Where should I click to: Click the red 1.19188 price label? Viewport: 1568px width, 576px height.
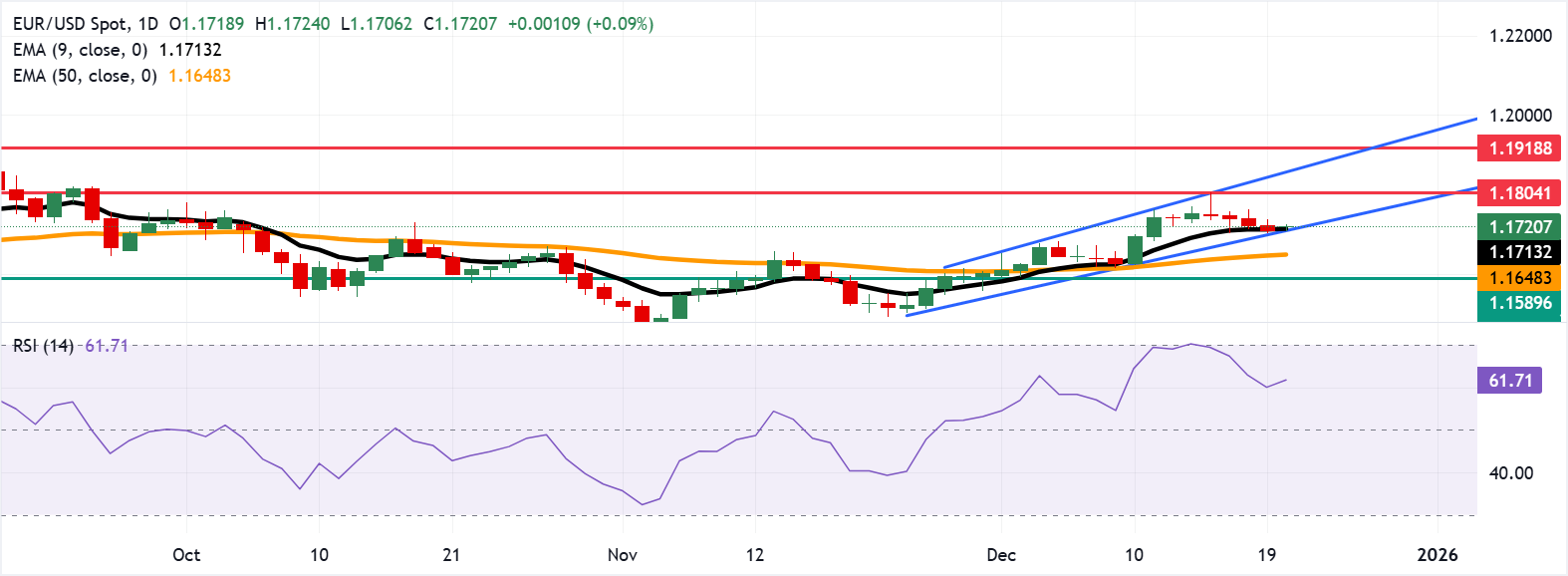tap(1520, 148)
